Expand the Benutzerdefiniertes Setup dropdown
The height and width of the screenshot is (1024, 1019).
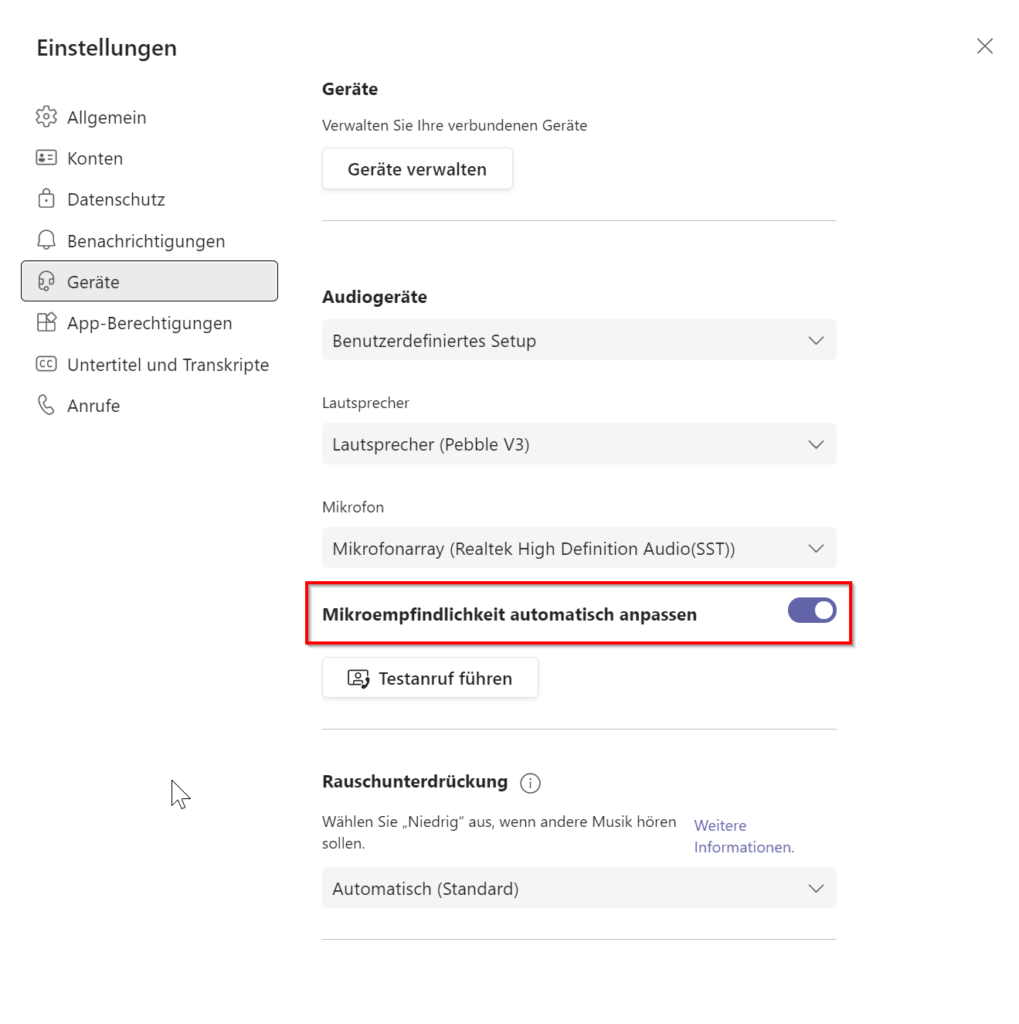pos(579,340)
